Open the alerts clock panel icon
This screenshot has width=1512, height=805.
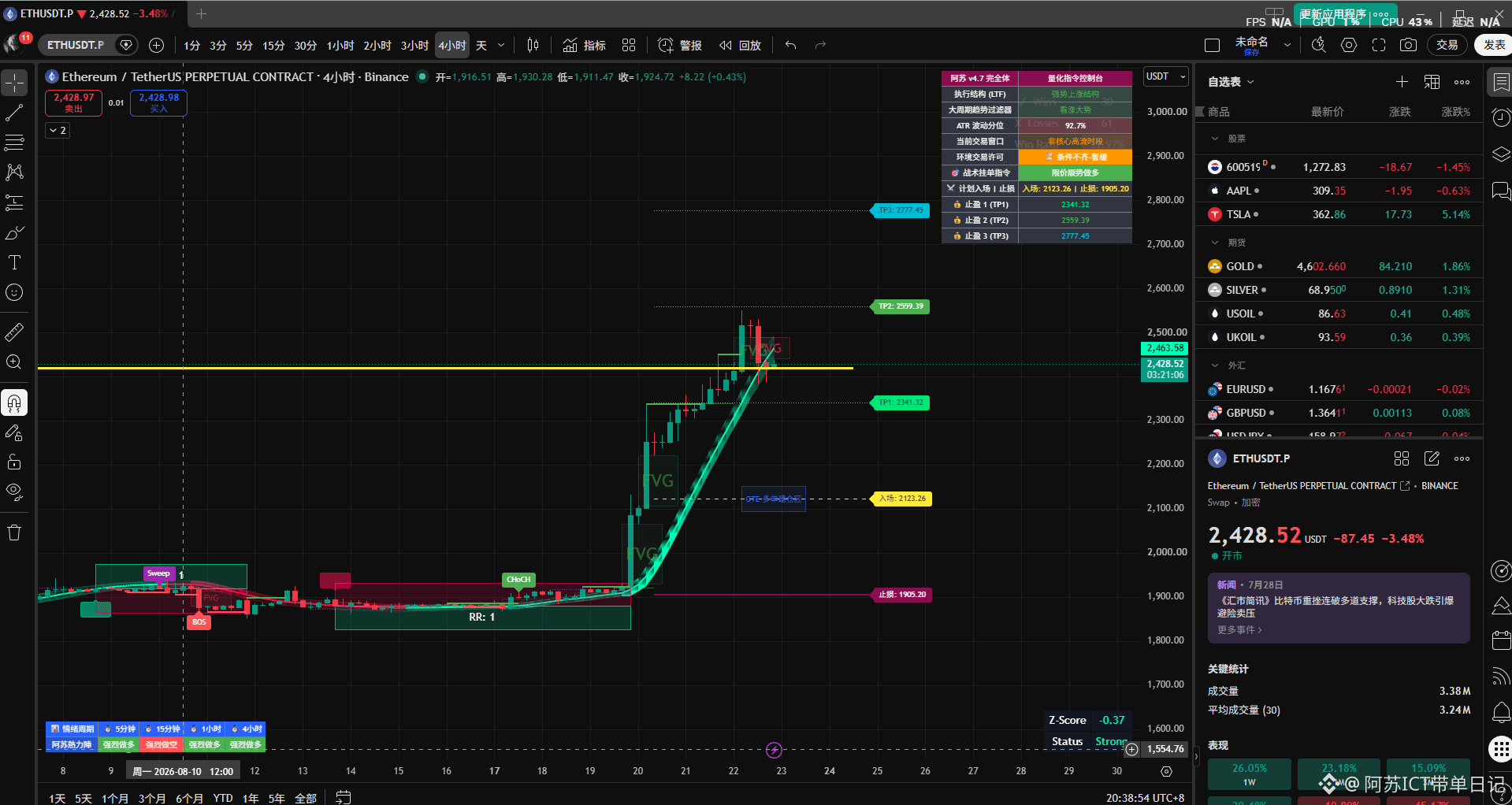click(1500, 118)
